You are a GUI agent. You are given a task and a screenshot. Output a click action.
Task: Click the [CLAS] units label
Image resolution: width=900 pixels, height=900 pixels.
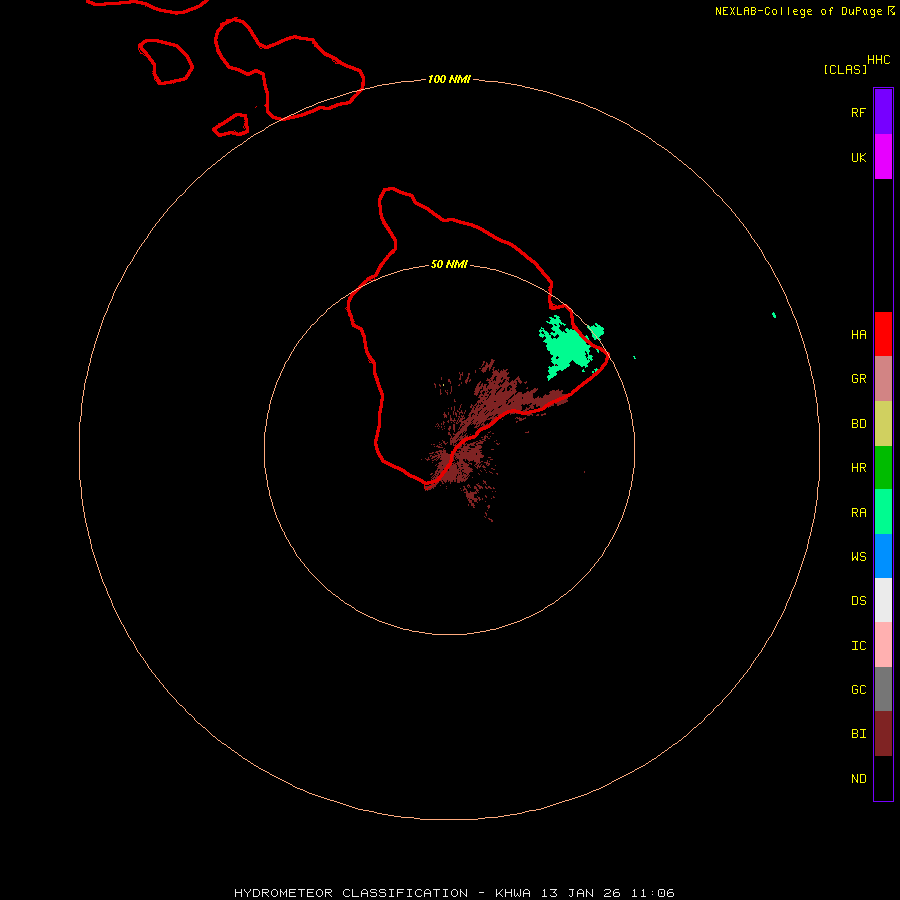tap(845, 69)
